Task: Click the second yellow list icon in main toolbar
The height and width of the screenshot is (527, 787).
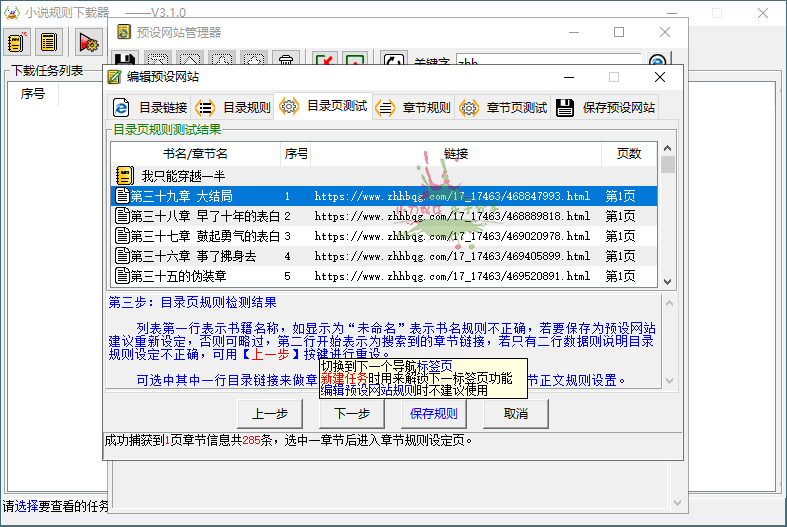Action: (x=49, y=43)
